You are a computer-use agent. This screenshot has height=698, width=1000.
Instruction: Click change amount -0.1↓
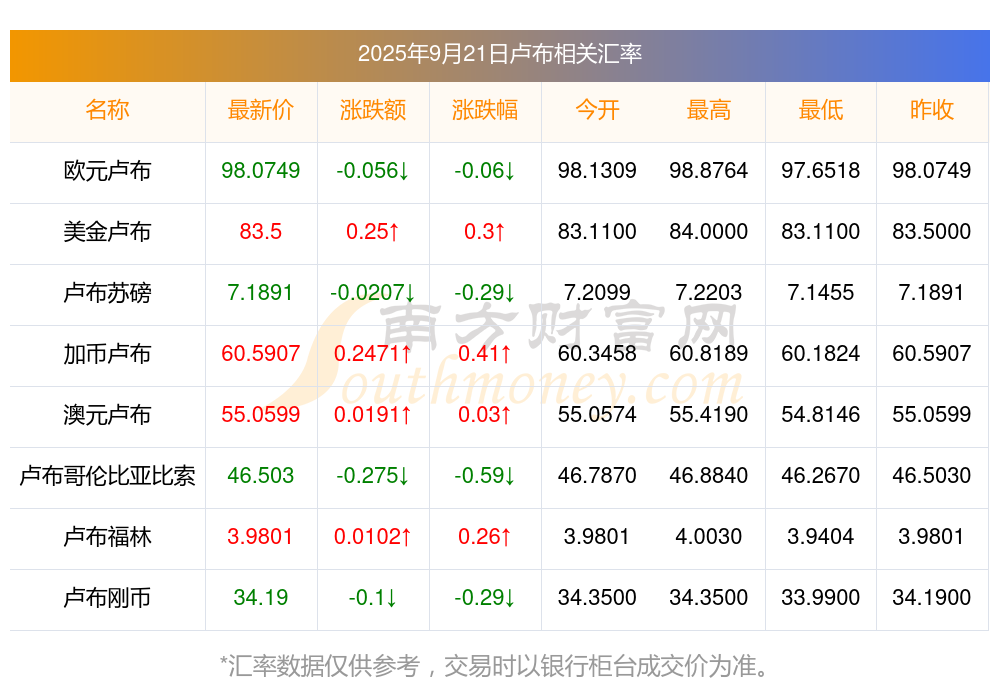(x=373, y=597)
